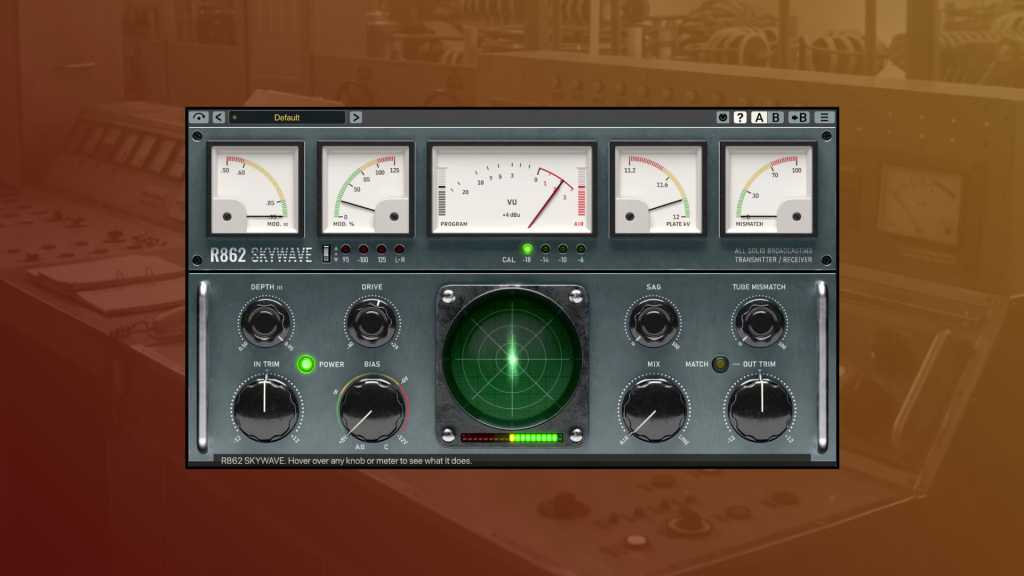Click the BIAS knob

pos(372,409)
